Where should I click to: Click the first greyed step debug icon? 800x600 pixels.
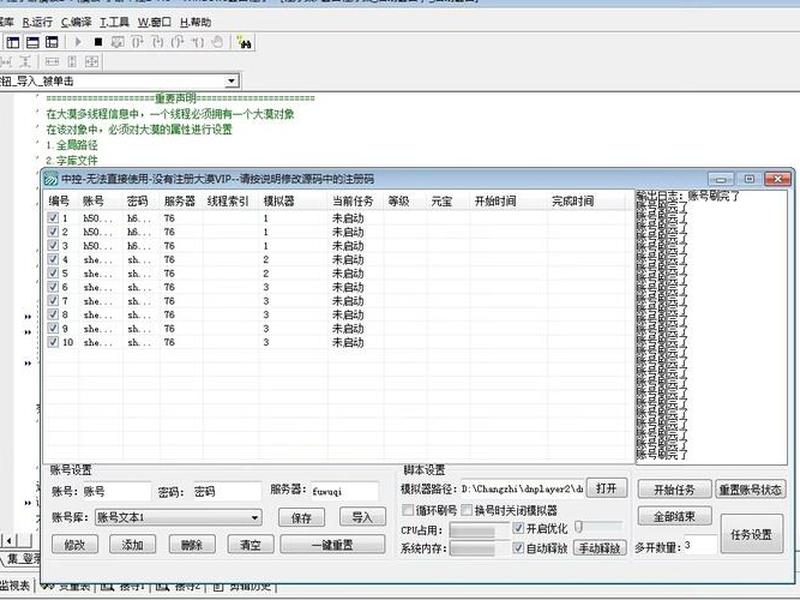pyautogui.click(x=138, y=42)
